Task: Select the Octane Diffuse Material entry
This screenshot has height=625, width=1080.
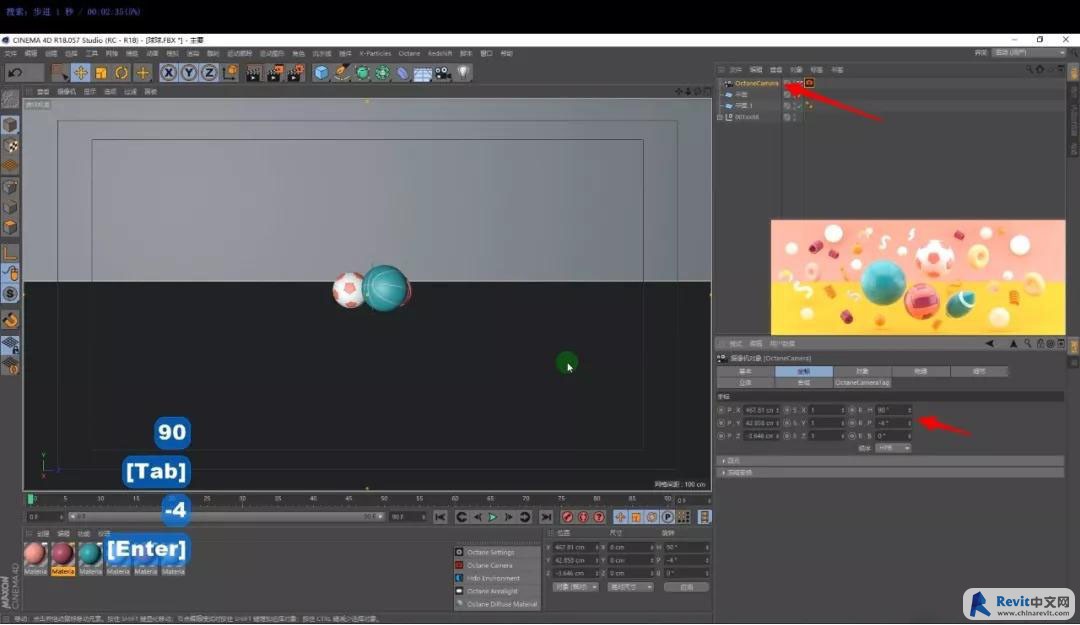Action: coord(497,604)
